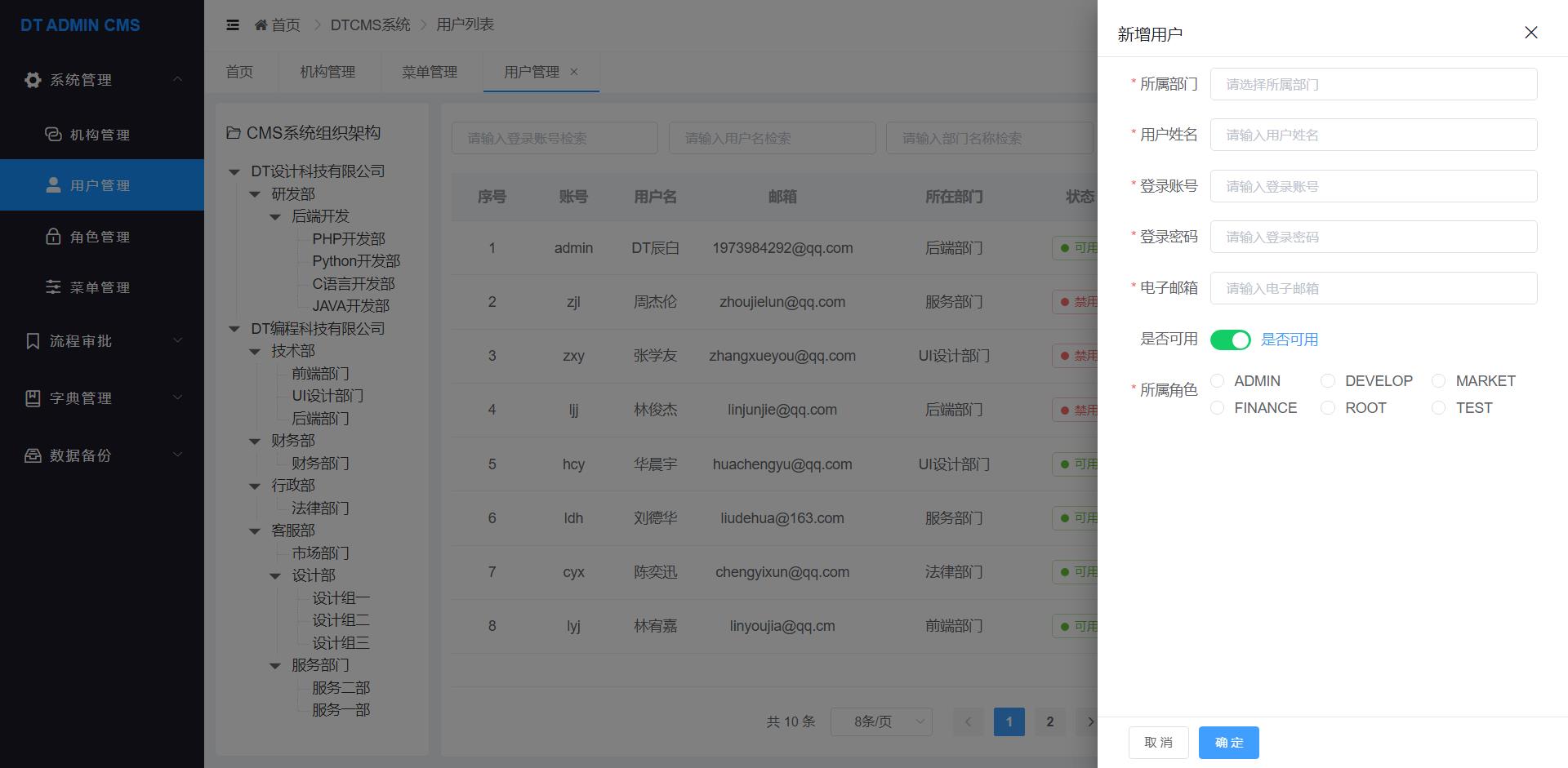Screen dimensions: 1568x768
Task: Click the 电子邮箱 input field
Action: click(1374, 288)
